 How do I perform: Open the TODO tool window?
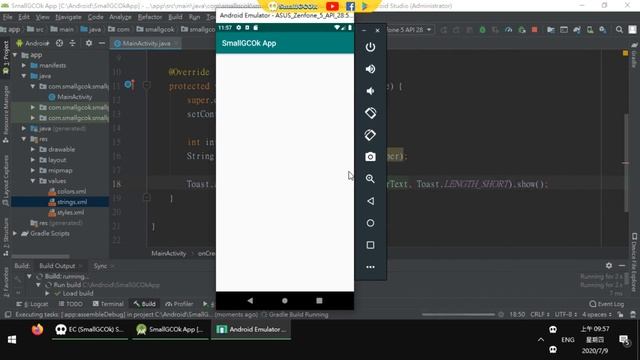click(x=71, y=304)
